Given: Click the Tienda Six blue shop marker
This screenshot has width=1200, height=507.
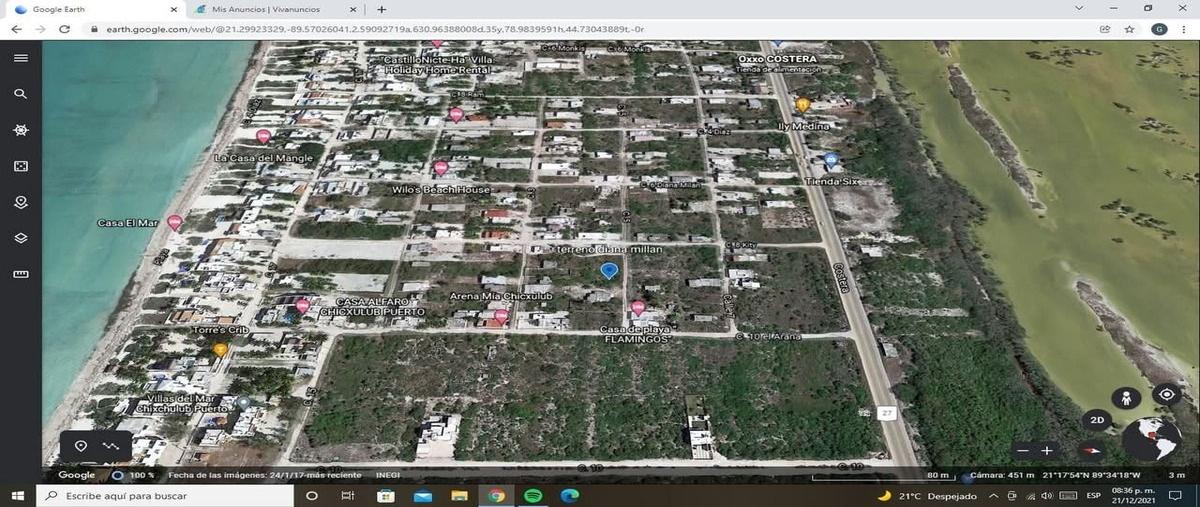Looking at the screenshot, I should tap(831, 160).
